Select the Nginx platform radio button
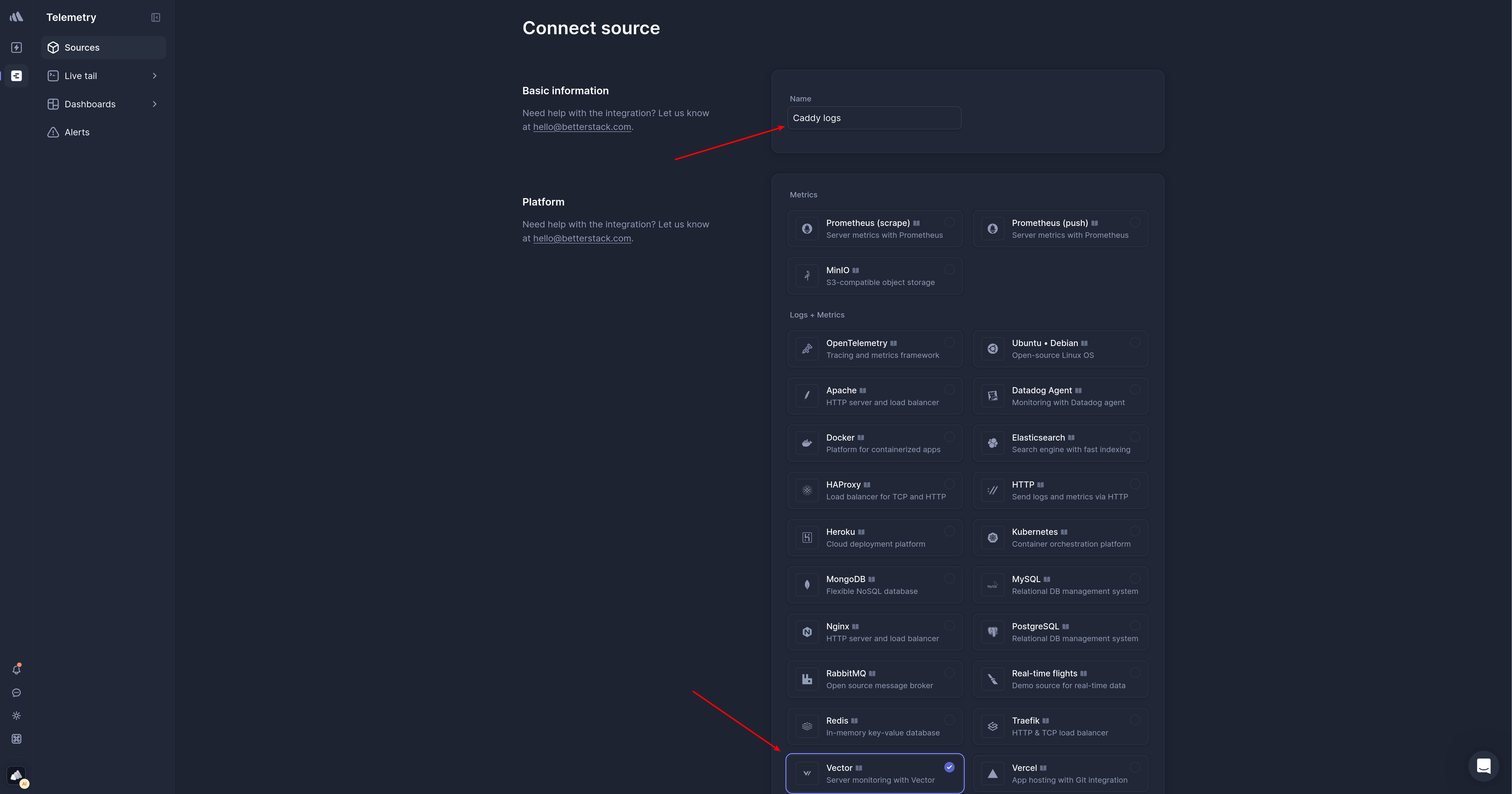The image size is (1512, 794). pos(949,626)
